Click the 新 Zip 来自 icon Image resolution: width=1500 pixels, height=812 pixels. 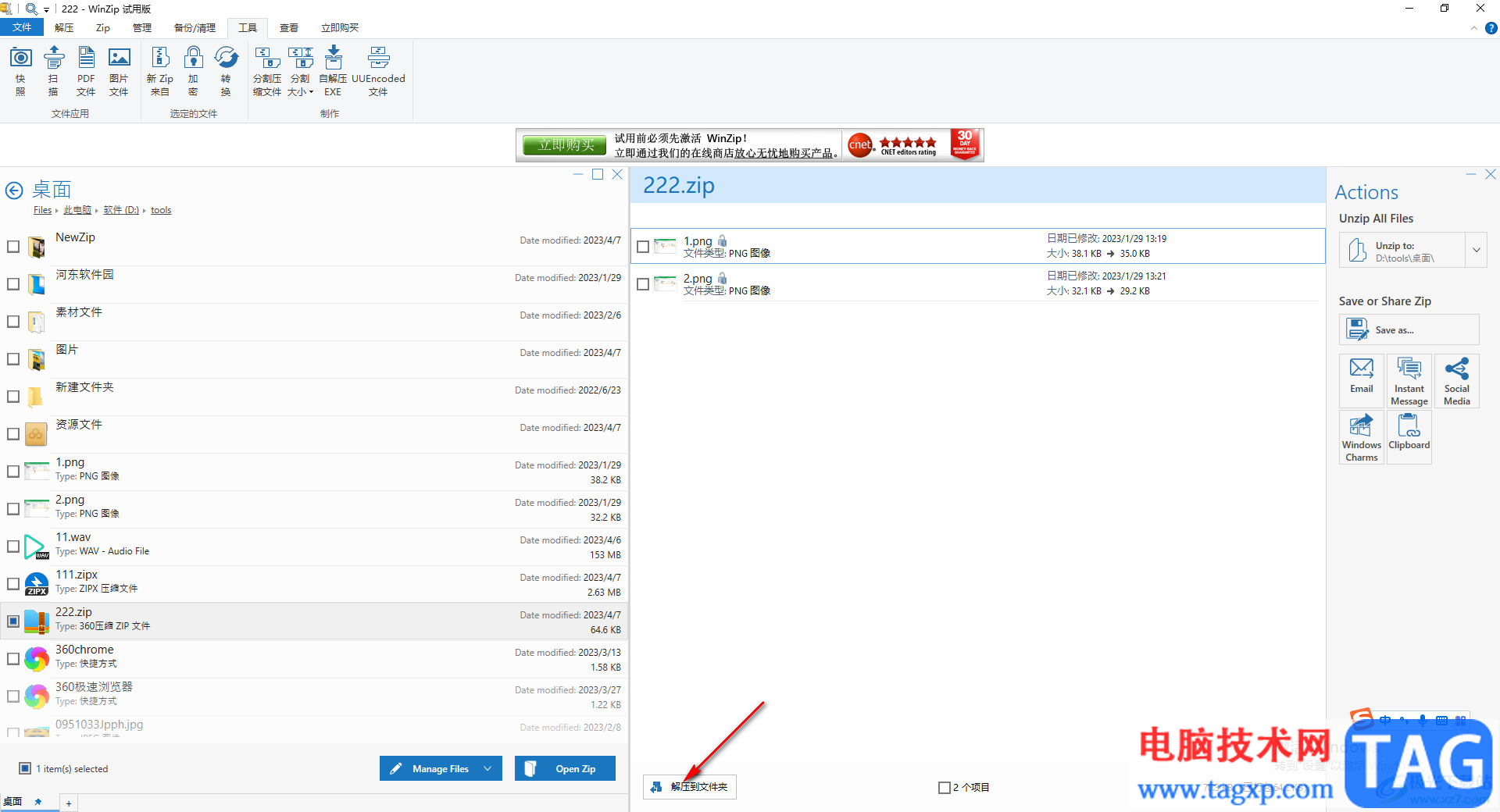pos(160,70)
